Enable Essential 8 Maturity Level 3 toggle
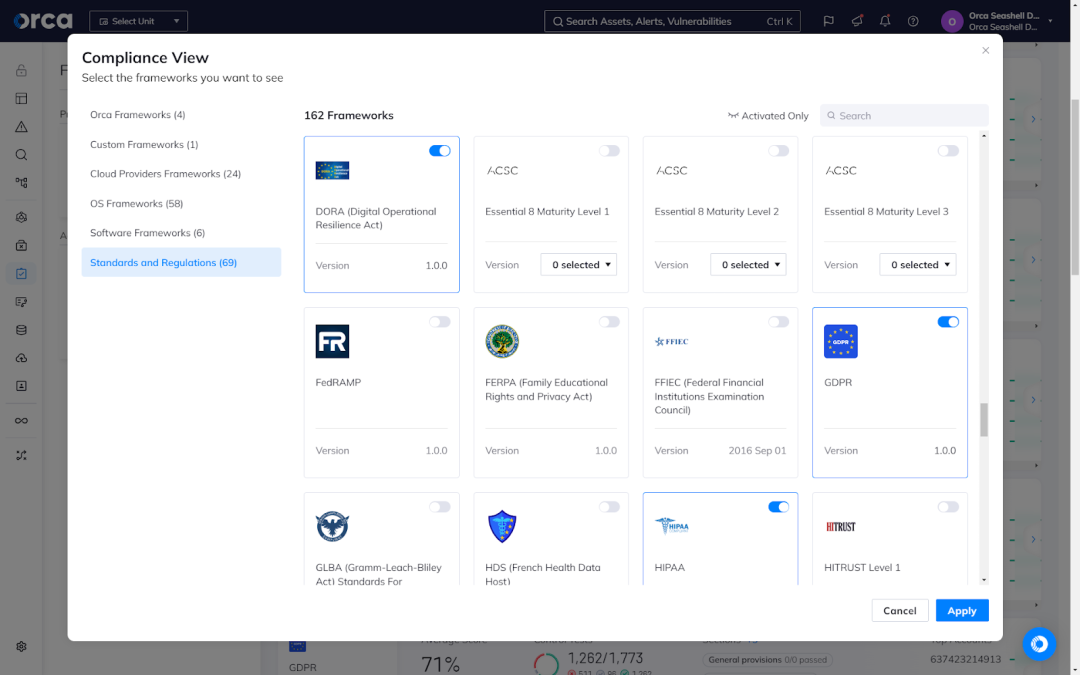1080x675 pixels. [948, 151]
